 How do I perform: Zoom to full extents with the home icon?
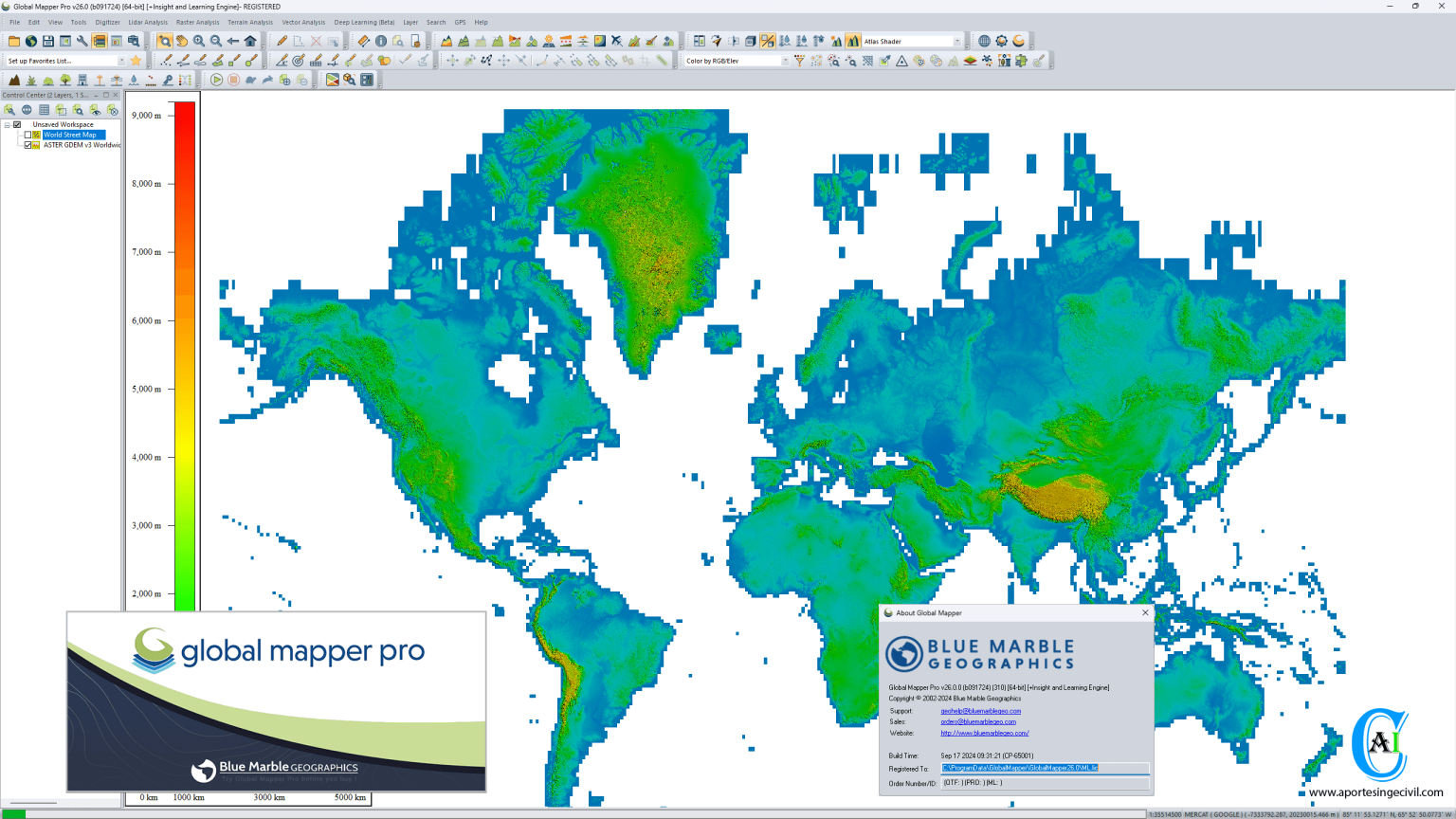(x=249, y=41)
